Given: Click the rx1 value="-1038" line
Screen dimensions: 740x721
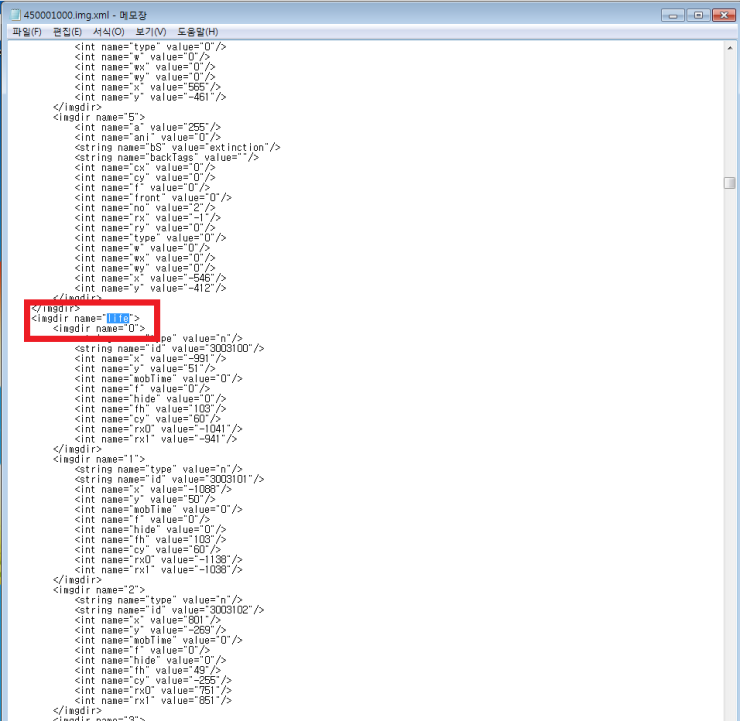Looking at the screenshot, I should (x=159, y=570).
